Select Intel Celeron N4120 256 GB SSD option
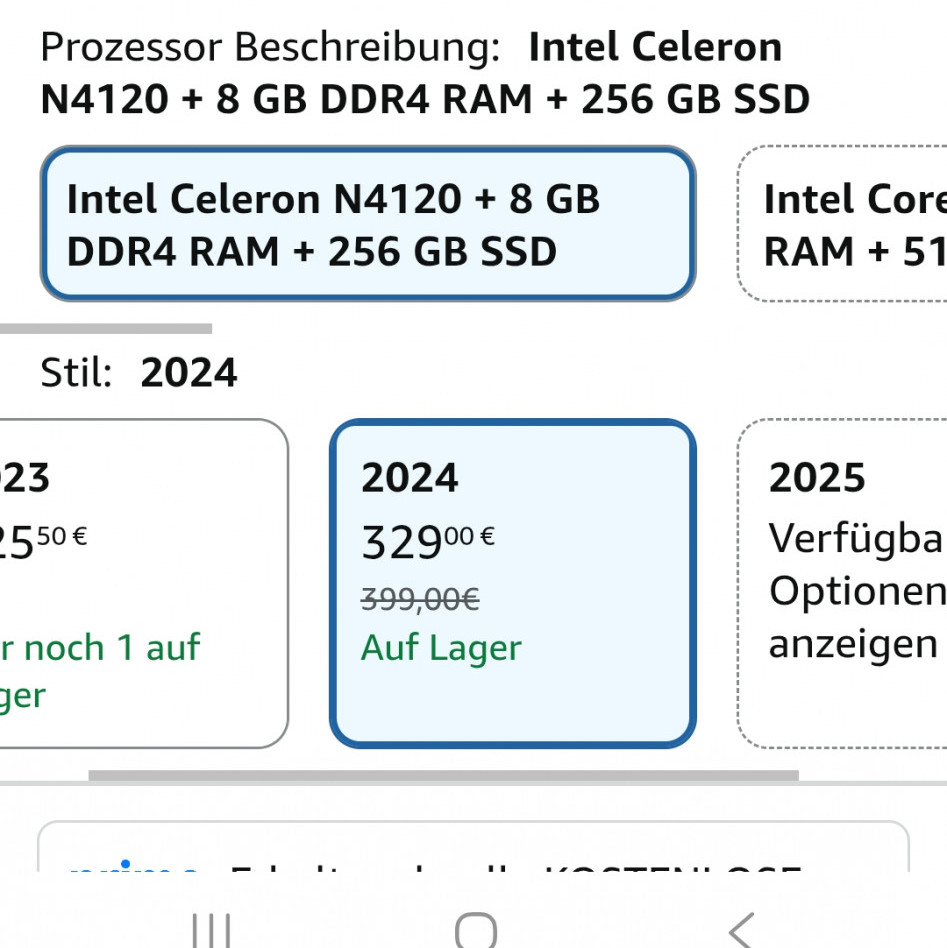 367,225
